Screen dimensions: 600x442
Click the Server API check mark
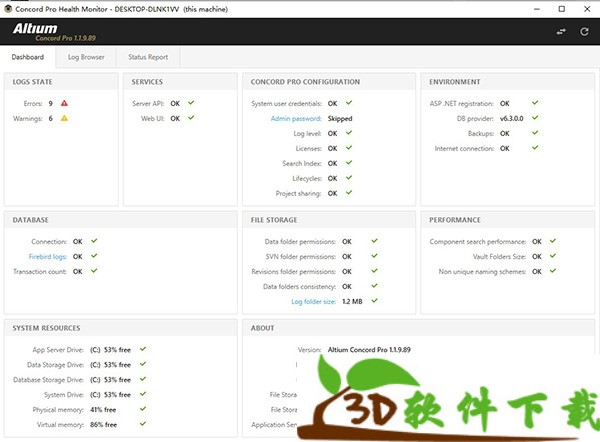pyautogui.click(x=191, y=103)
